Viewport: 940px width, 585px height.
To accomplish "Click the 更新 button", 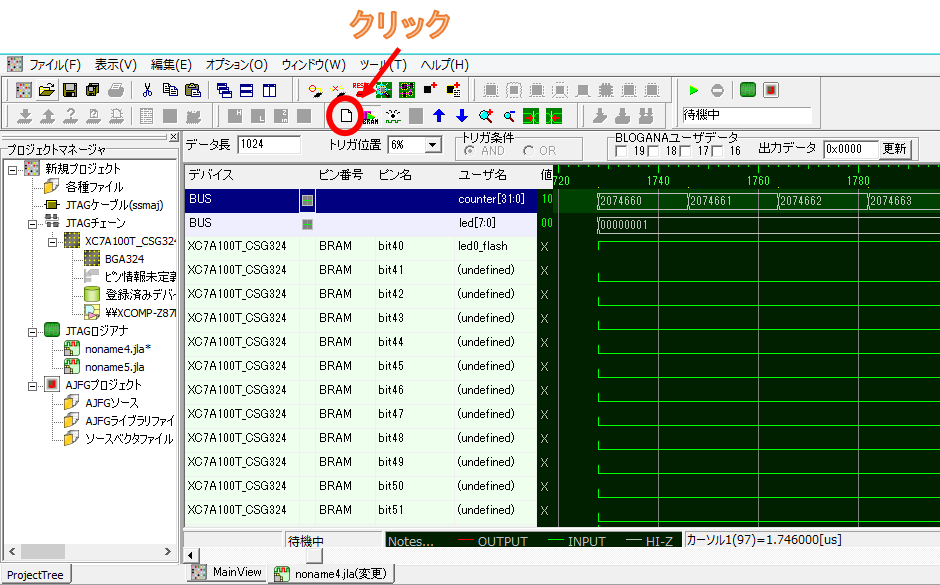I will [895, 149].
